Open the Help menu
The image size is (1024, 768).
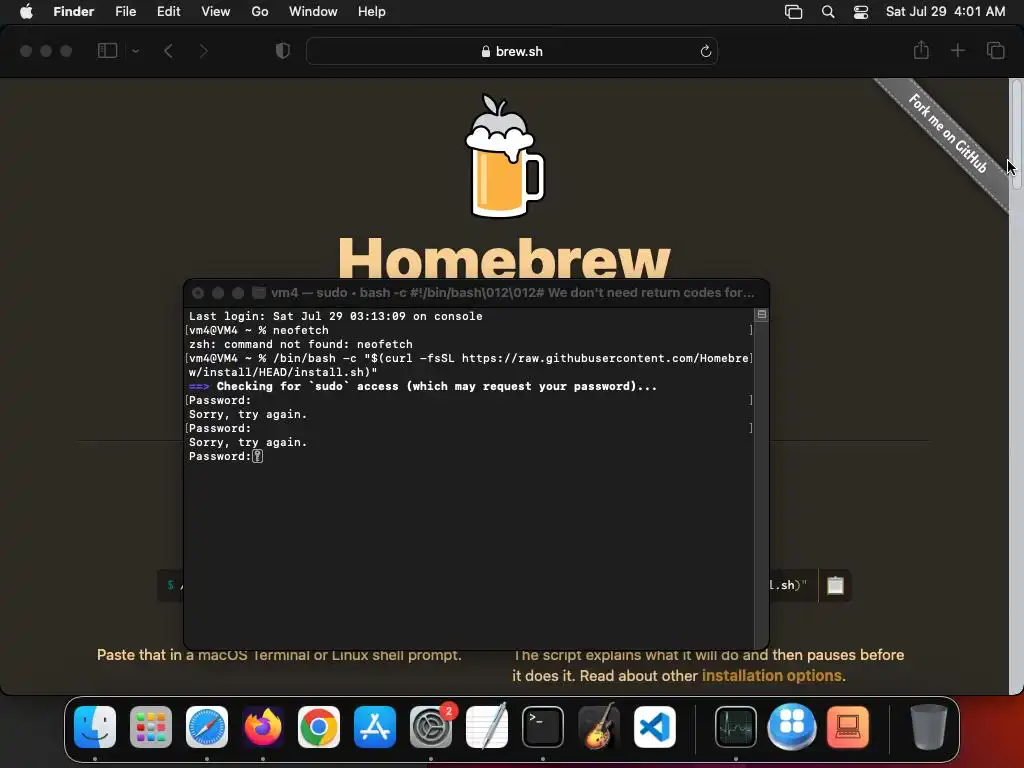point(372,12)
